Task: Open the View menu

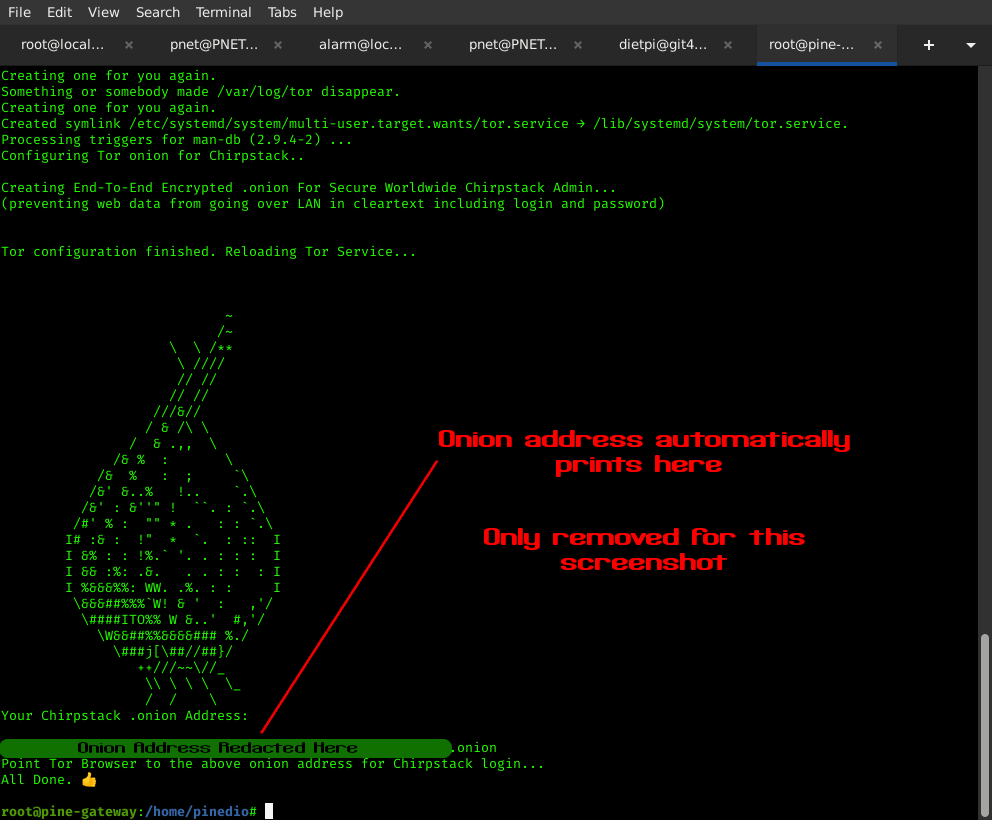Action: pyautogui.click(x=103, y=12)
